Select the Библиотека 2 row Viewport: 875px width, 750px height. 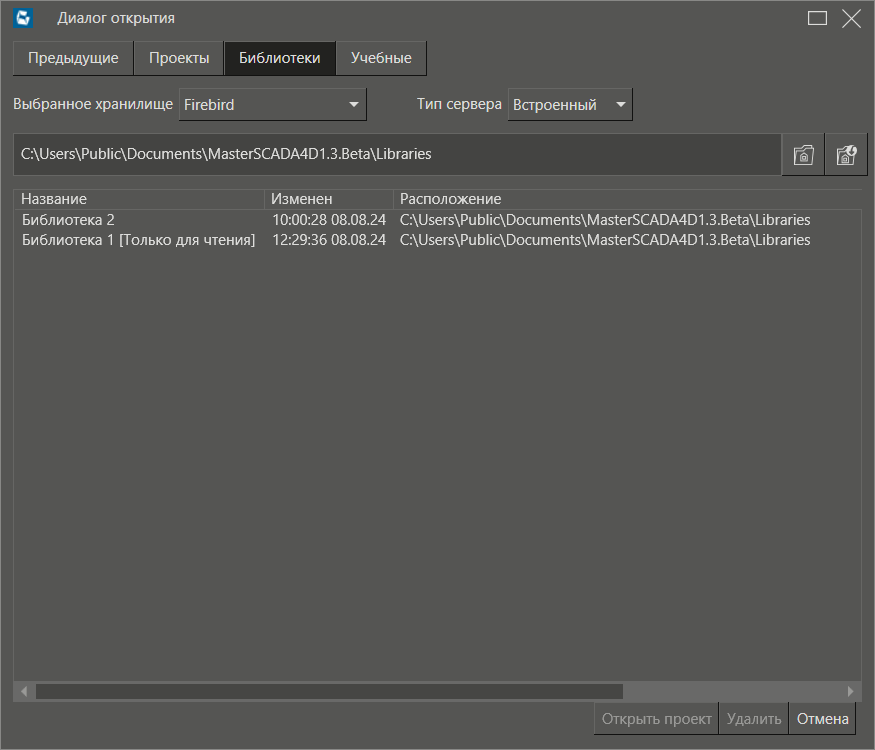(68, 220)
